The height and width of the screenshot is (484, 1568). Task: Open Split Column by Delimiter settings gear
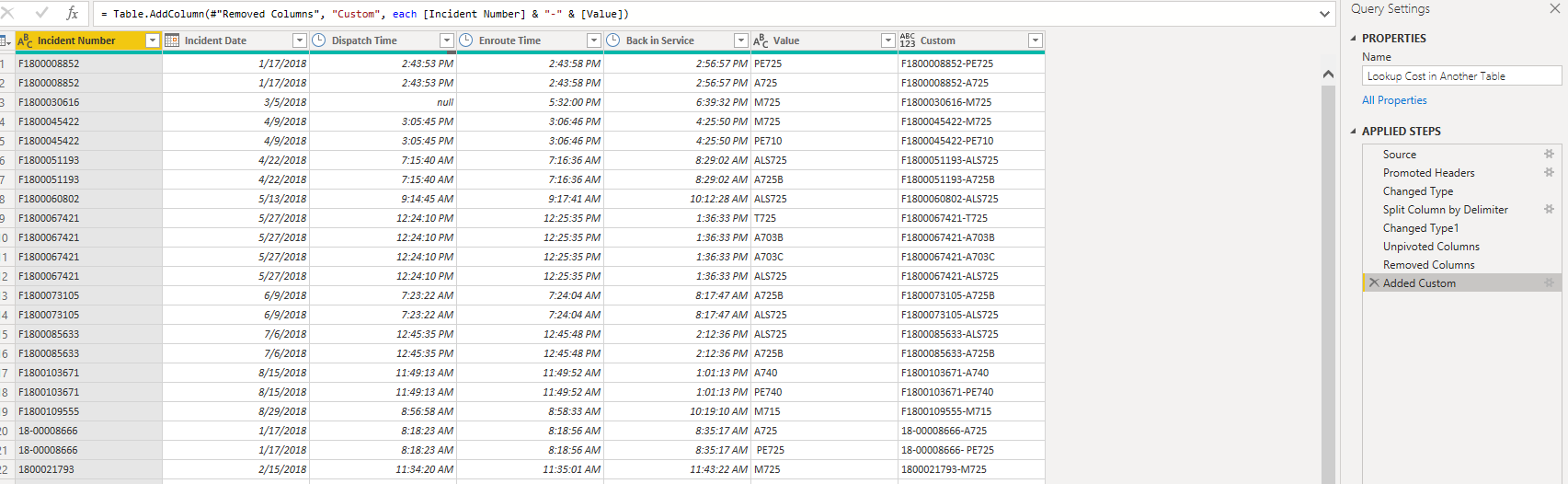click(x=1549, y=210)
